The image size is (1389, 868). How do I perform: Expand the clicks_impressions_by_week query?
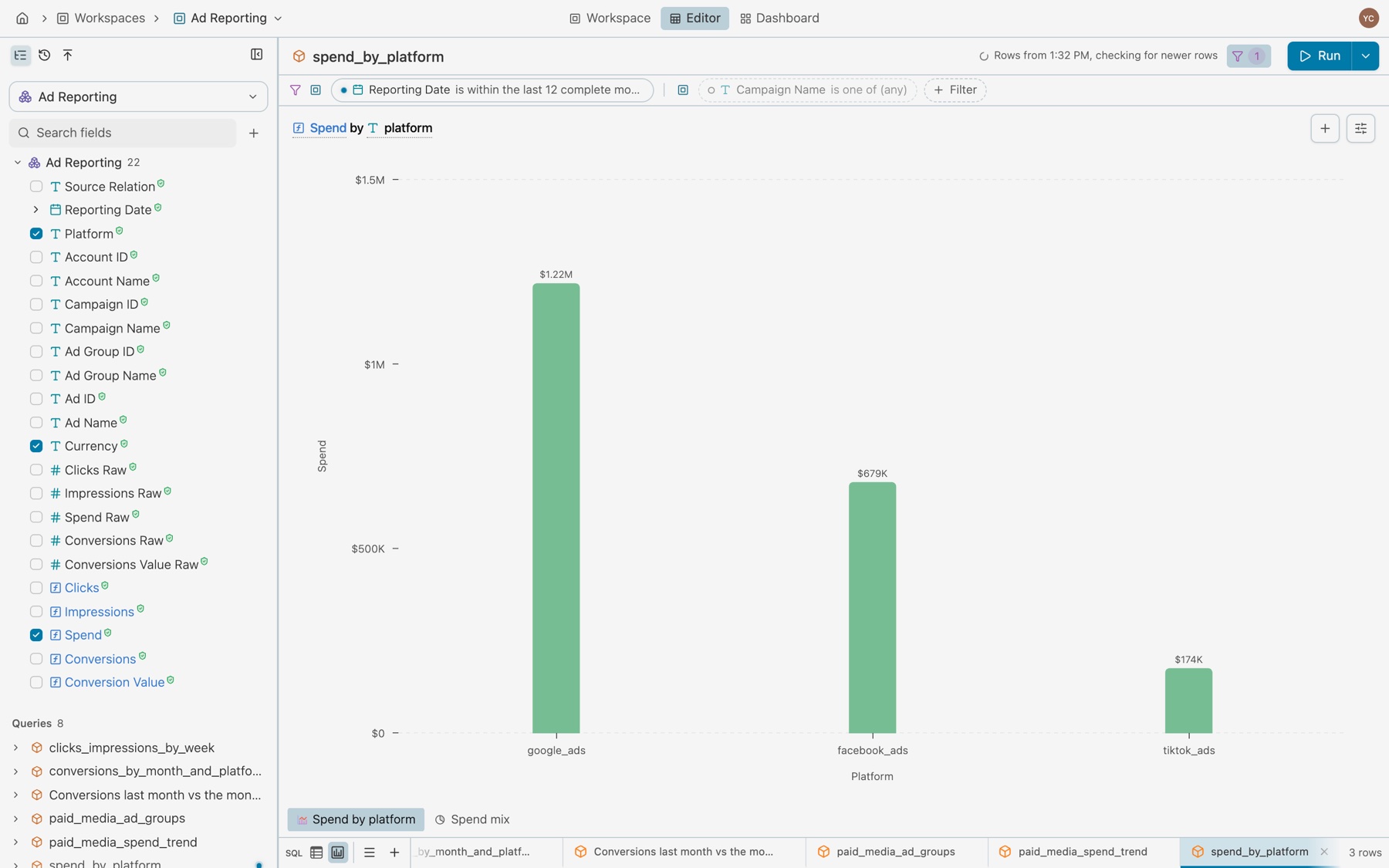(15, 748)
